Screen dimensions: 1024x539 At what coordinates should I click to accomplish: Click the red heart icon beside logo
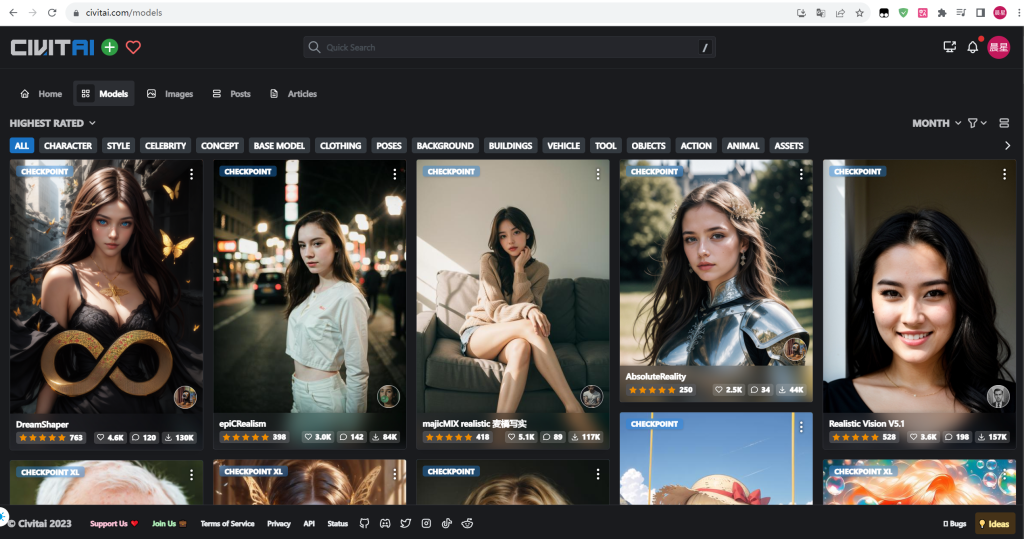(x=133, y=47)
